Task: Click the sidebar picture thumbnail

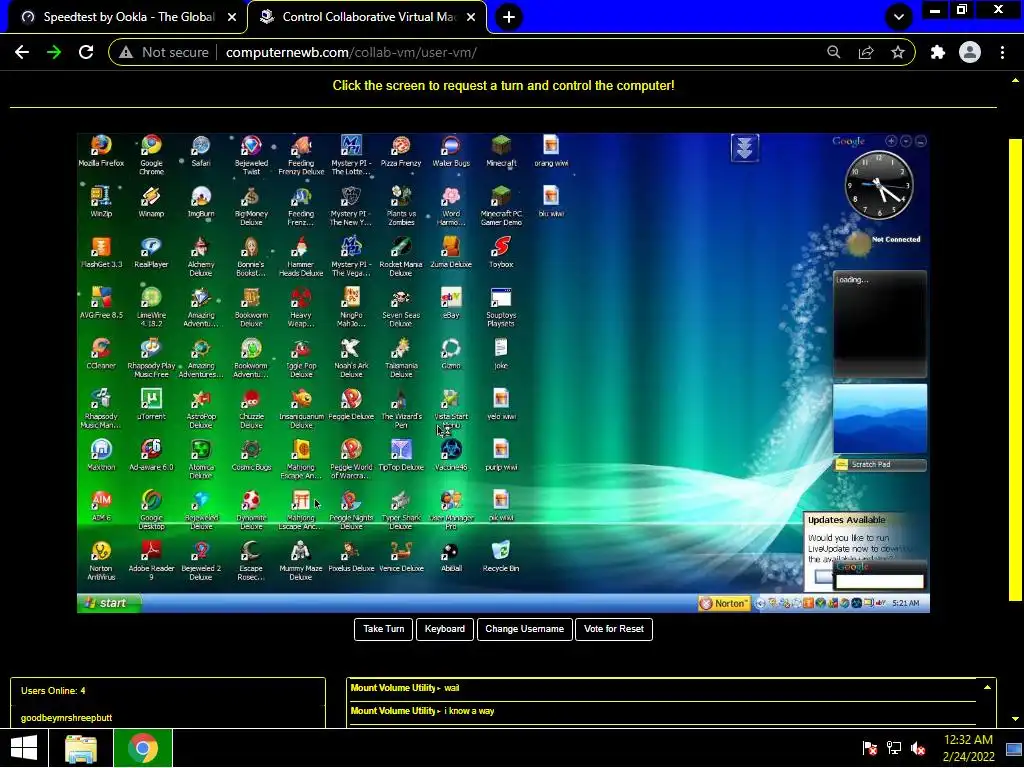Action: click(879, 419)
